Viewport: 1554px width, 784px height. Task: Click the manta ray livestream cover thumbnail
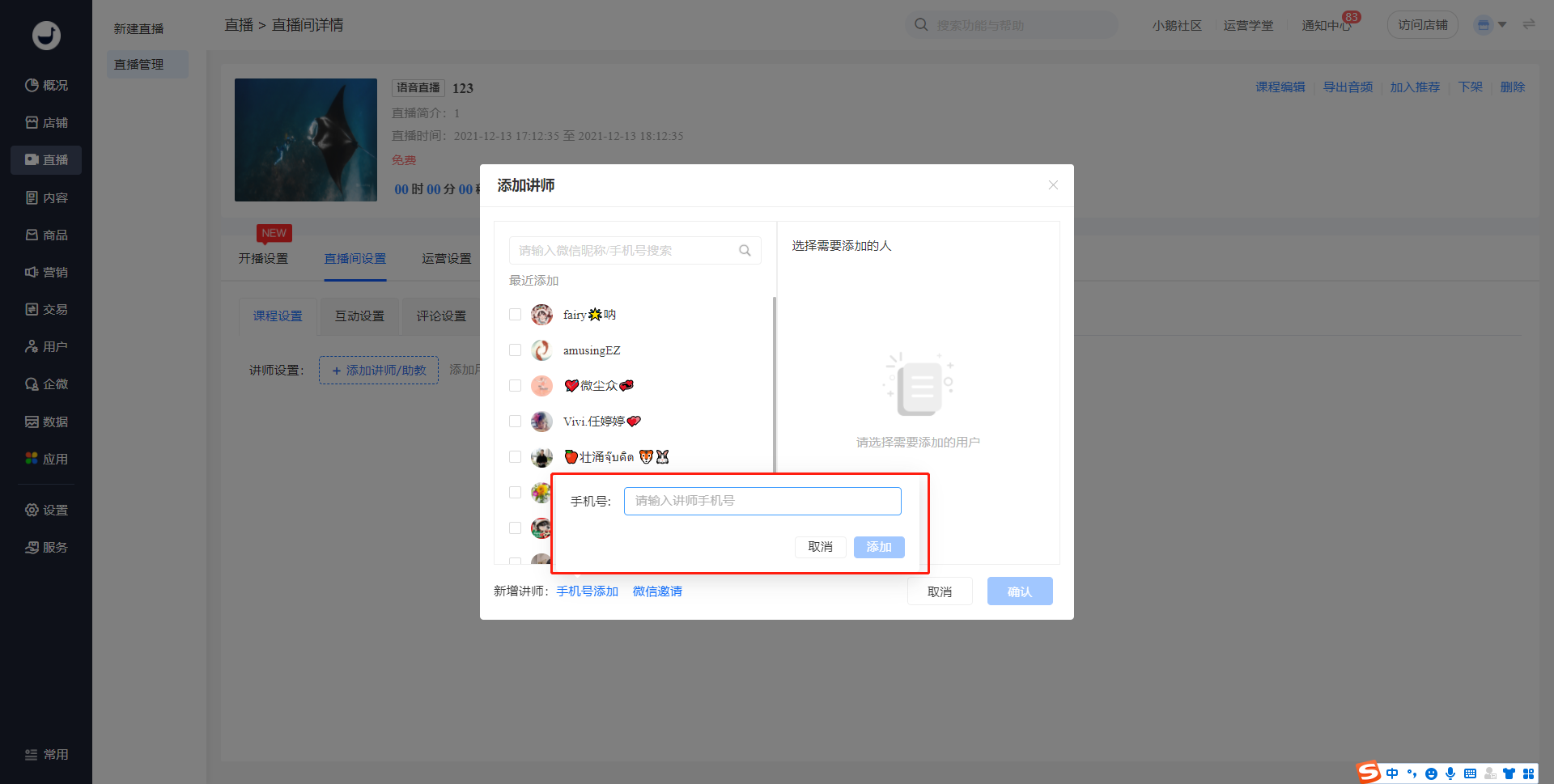pyautogui.click(x=306, y=140)
